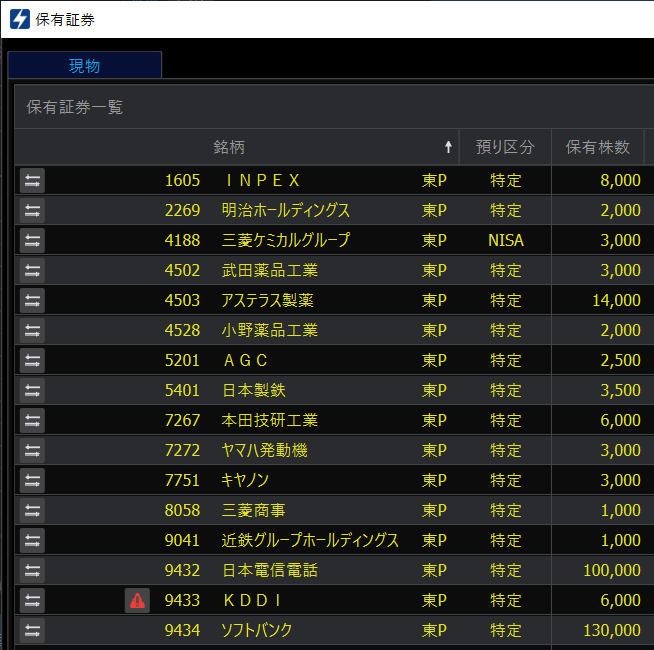The image size is (654, 650).
Task: Open the order menu icon for 三菱ケミカルグループ row
Action: click(32, 241)
